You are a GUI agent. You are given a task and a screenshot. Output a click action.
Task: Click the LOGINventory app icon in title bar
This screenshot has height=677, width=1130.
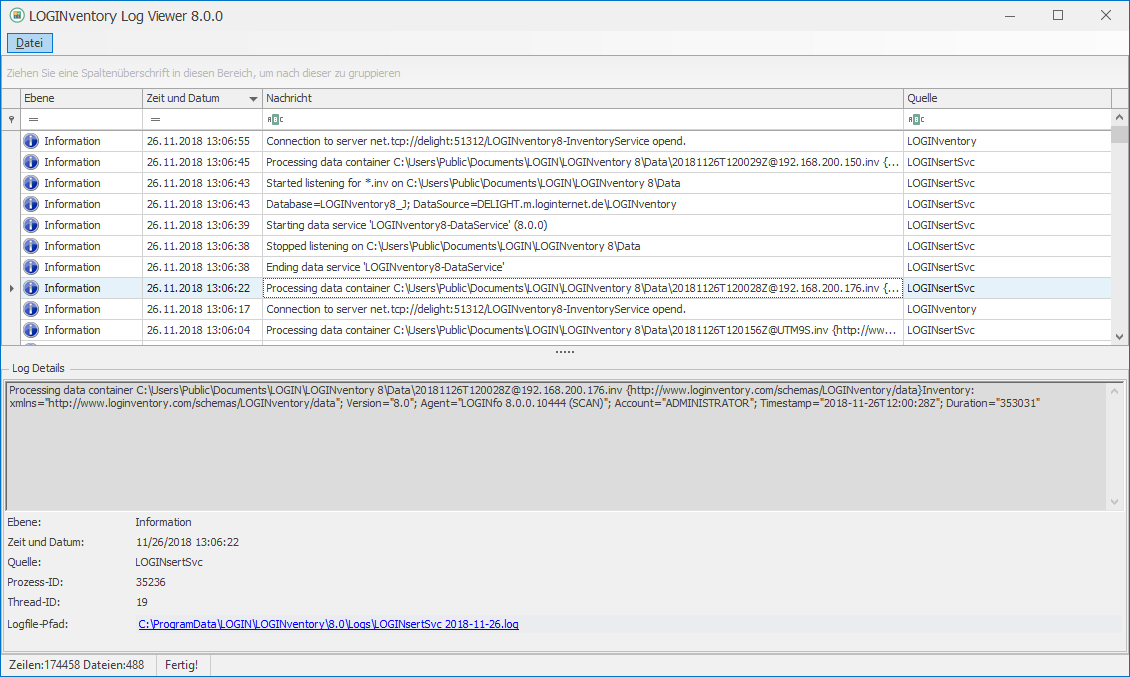[17, 15]
